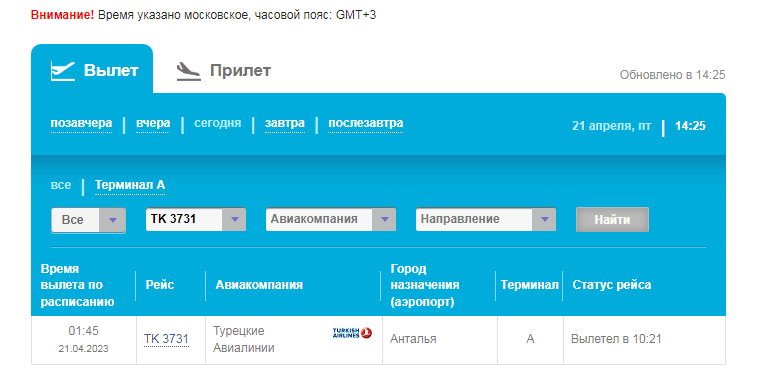Click the Анталья destination cell
Screen dimensions: 758x384
tap(440, 340)
